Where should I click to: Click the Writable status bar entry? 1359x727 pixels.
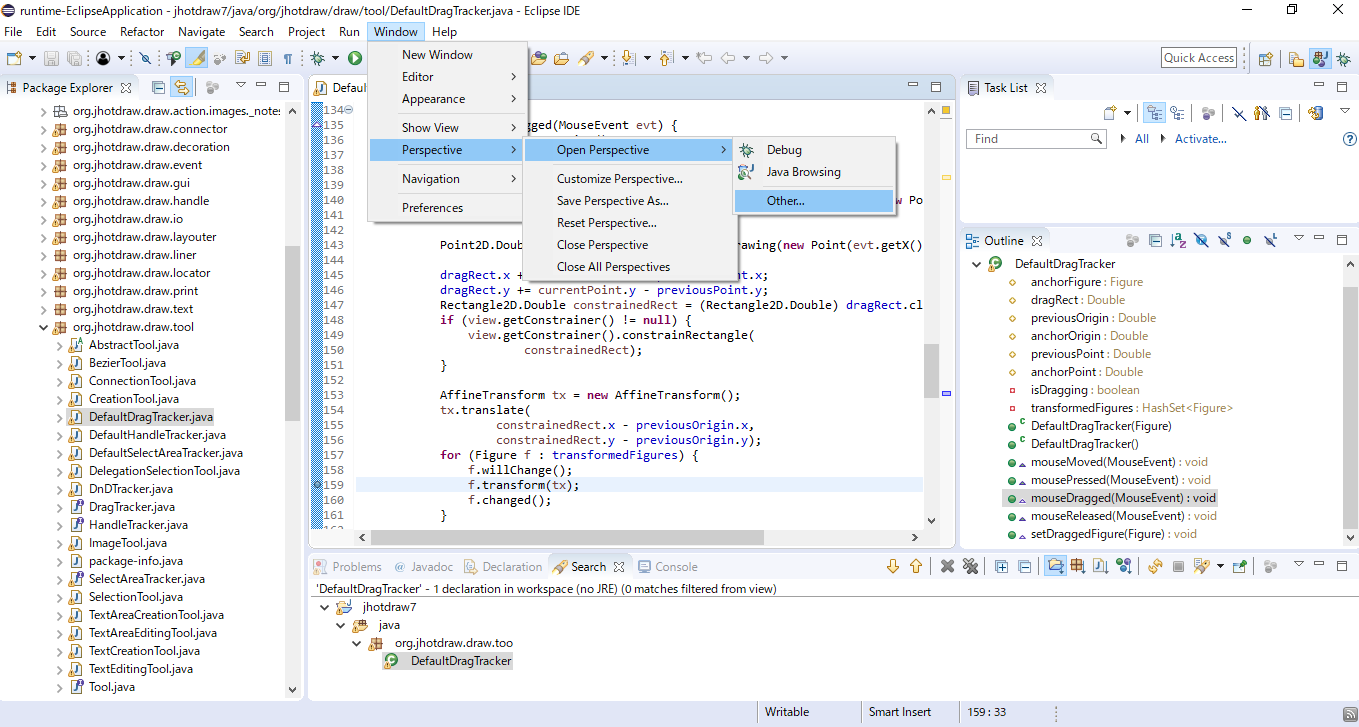click(x=787, y=712)
